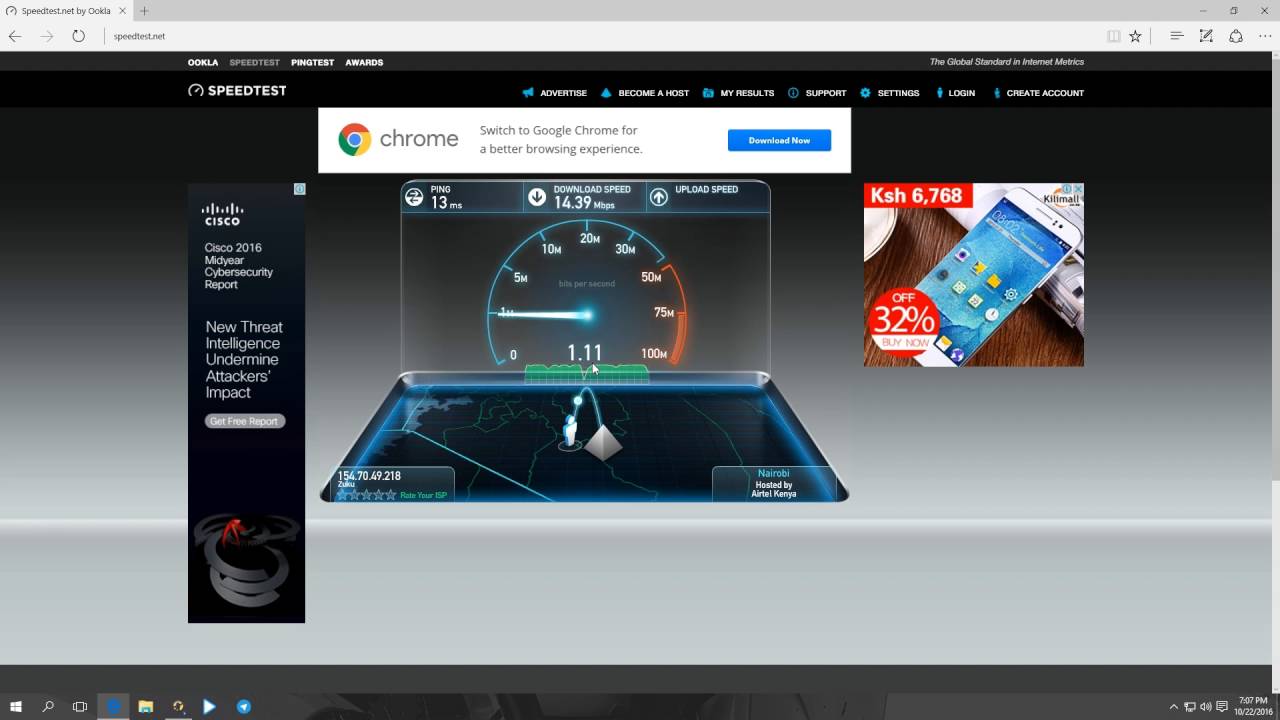The width and height of the screenshot is (1280, 720).
Task: Open the PINGTEST top menu link
Action: tap(312, 62)
